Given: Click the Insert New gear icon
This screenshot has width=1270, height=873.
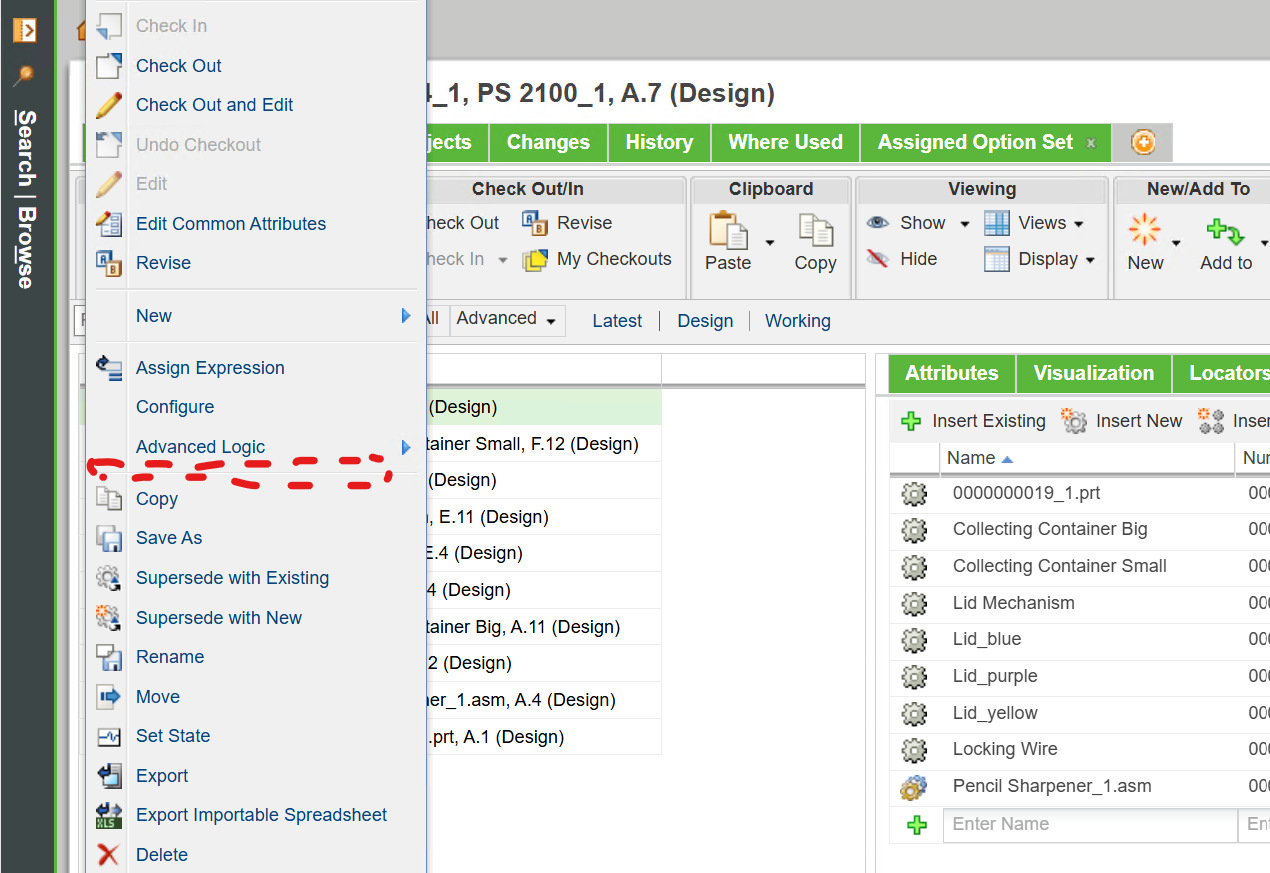Looking at the screenshot, I should click(1073, 420).
